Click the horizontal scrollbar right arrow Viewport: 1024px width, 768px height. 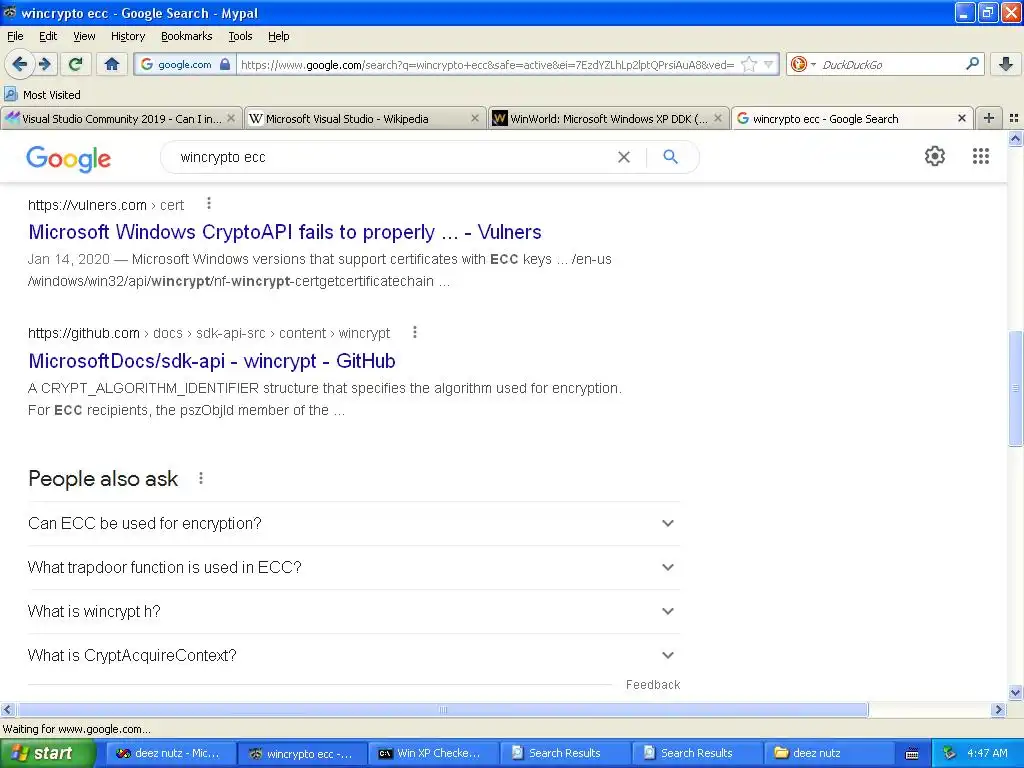click(998, 709)
